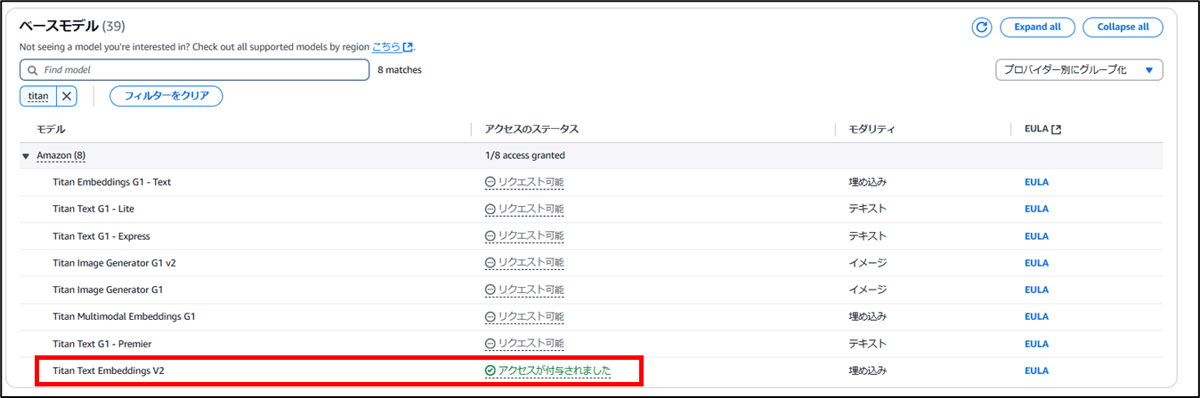Open the provider grouping dropdown
This screenshot has width=1200, height=398.
[x=1079, y=70]
